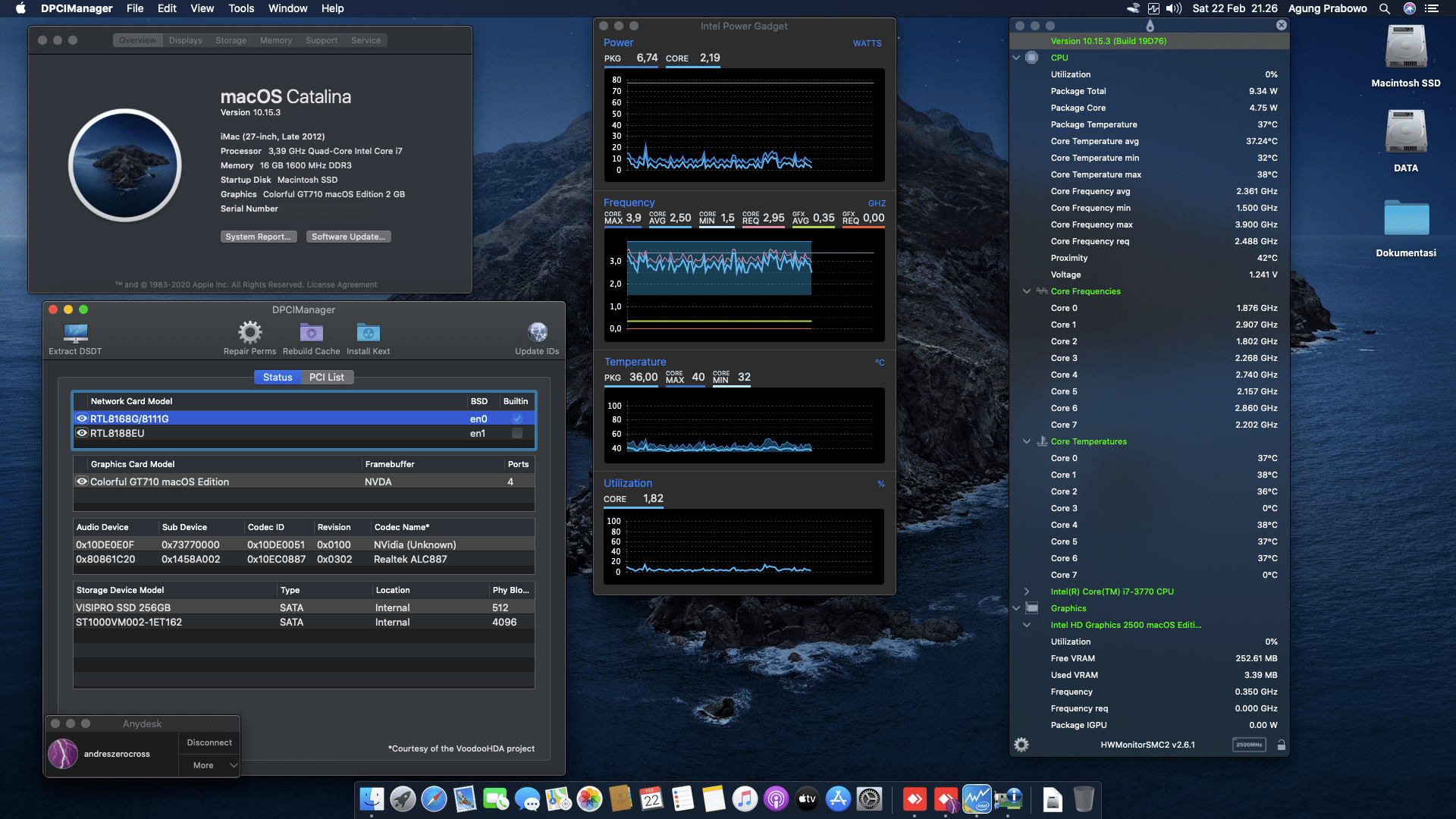This screenshot has width=1456, height=819.
Task: Close HWMonitorSMC2 with the round X button
Action: 1282,25
